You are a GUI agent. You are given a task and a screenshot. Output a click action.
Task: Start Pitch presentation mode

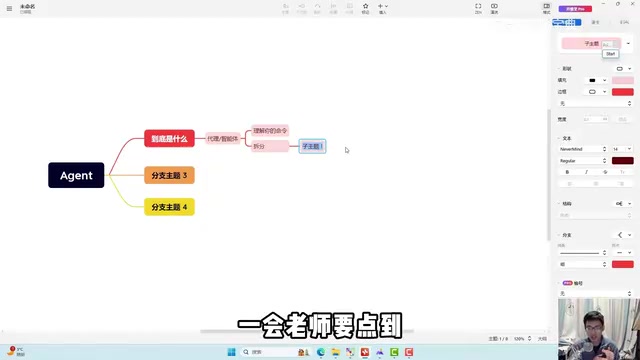pos(494,8)
